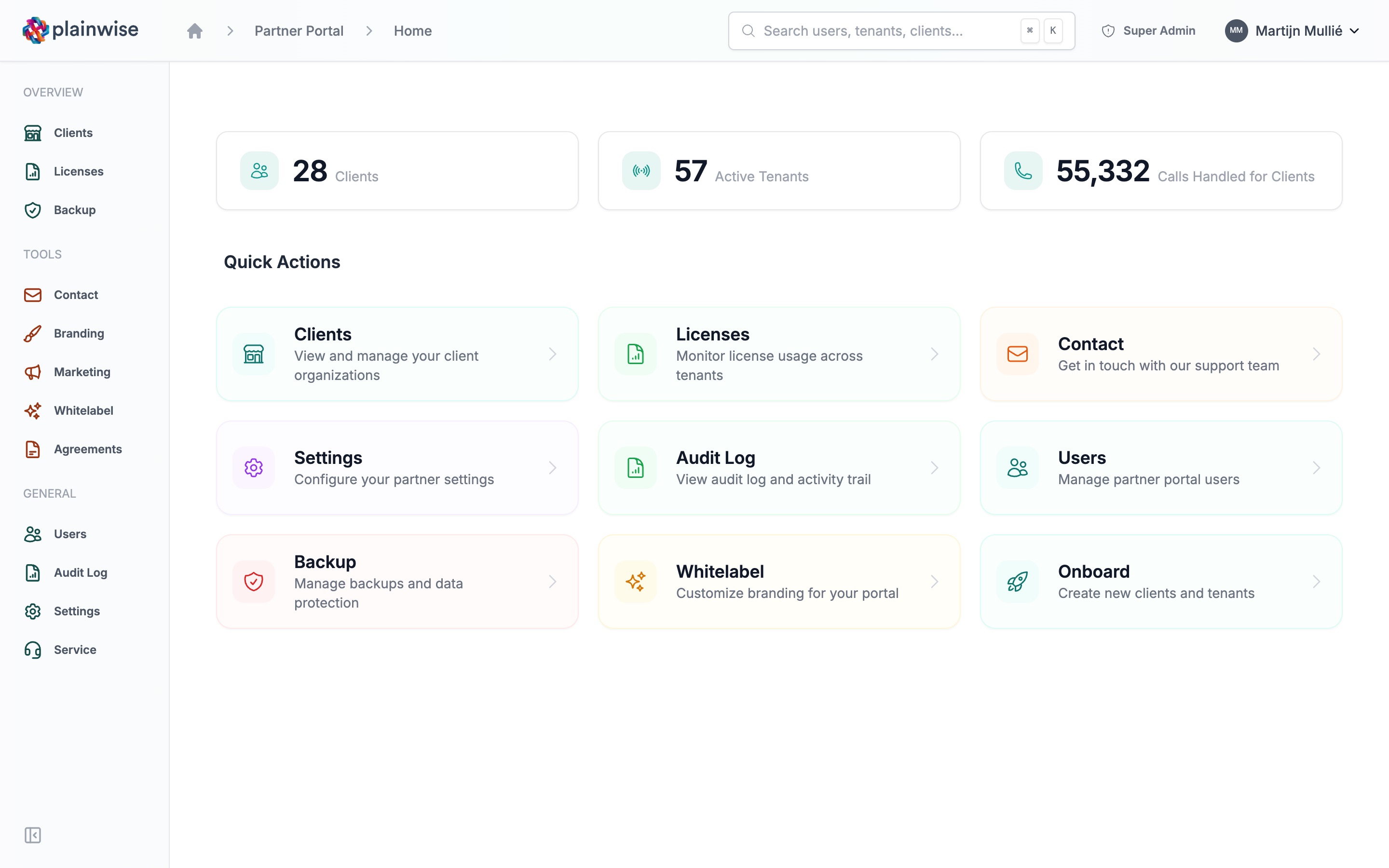Click the chevron on Onboard card

[1316, 582]
